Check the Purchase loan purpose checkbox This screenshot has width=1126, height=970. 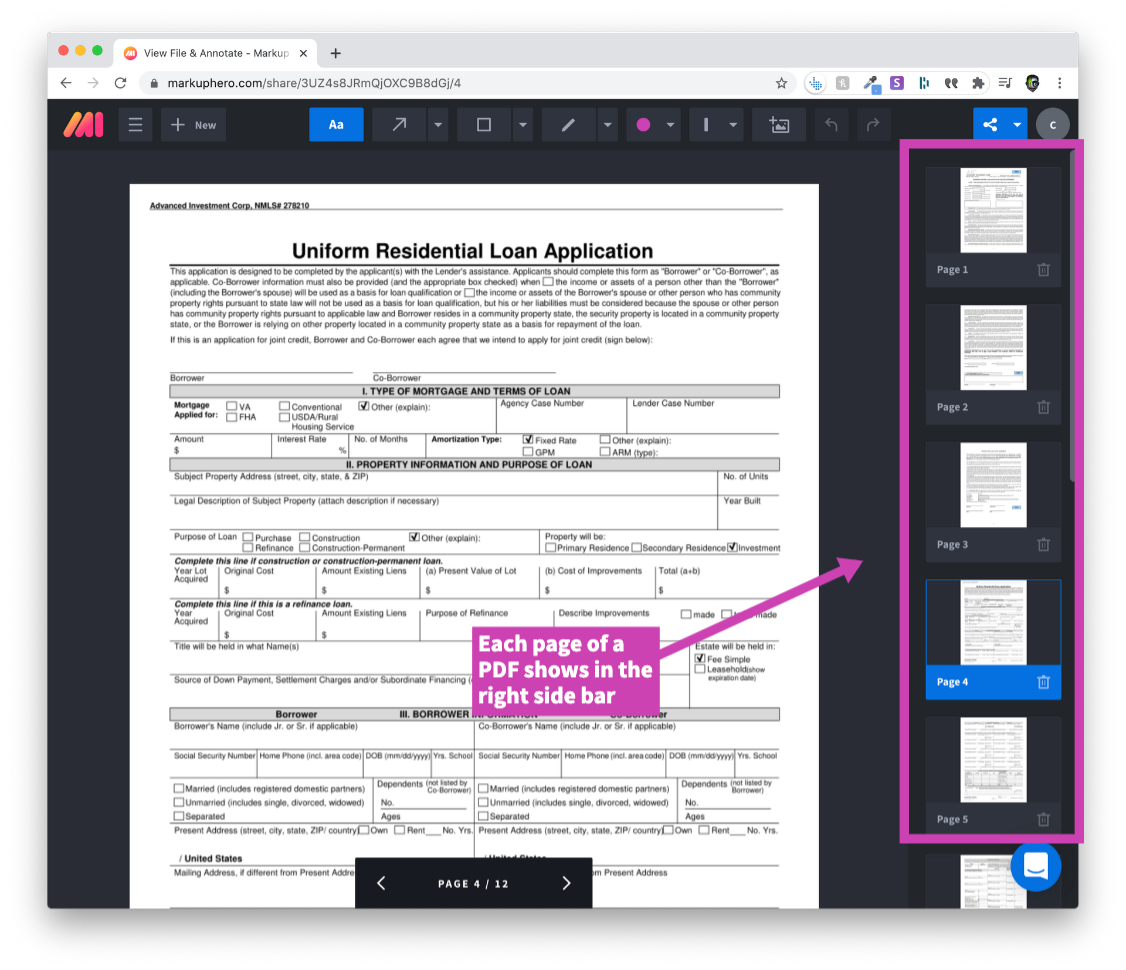pyautogui.click(x=248, y=537)
